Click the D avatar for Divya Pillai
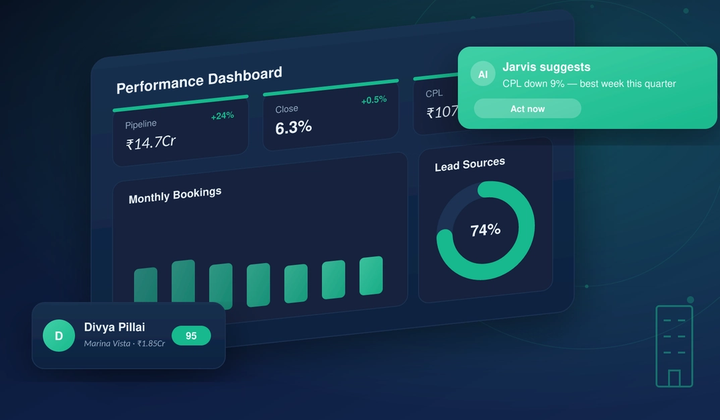The width and height of the screenshot is (720, 420). 59,336
